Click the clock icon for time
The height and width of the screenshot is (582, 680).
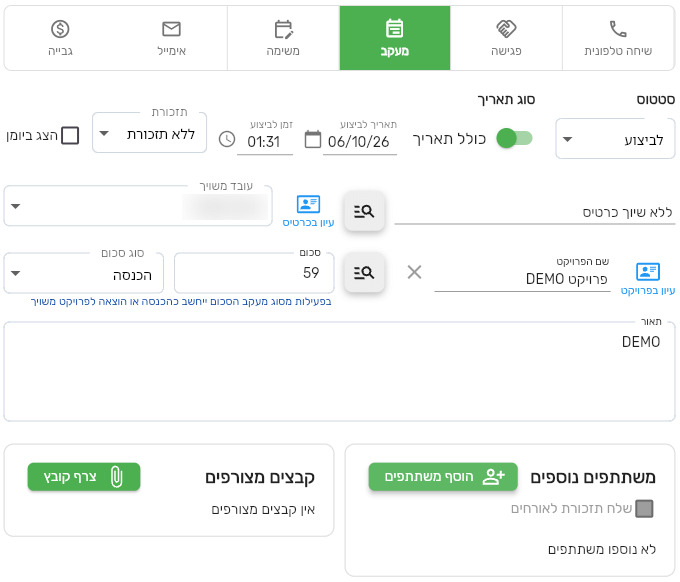pos(227,140)
